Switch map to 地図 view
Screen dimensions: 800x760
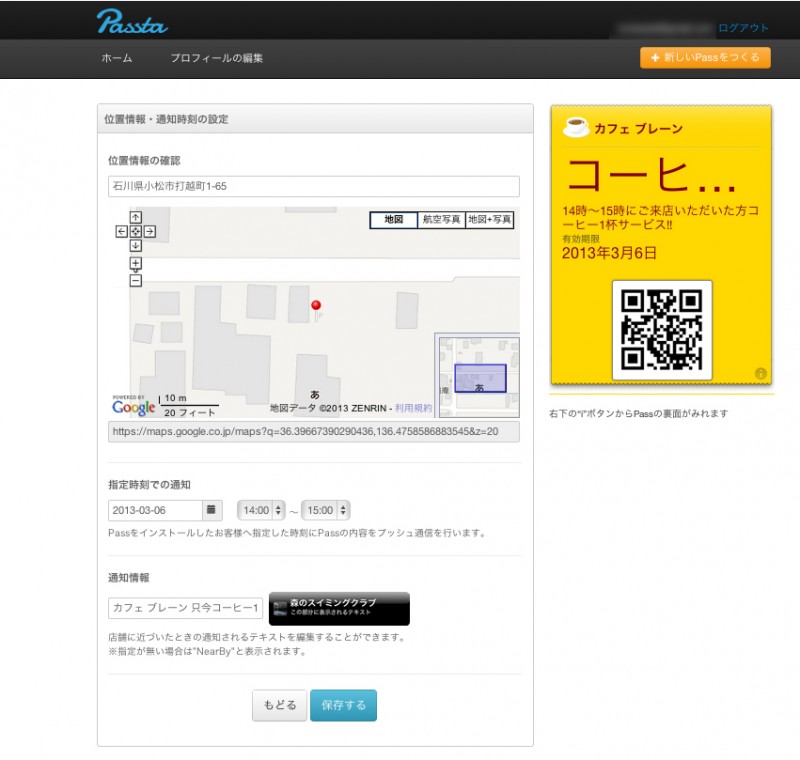pyautogui.click(x=393, y=220)
